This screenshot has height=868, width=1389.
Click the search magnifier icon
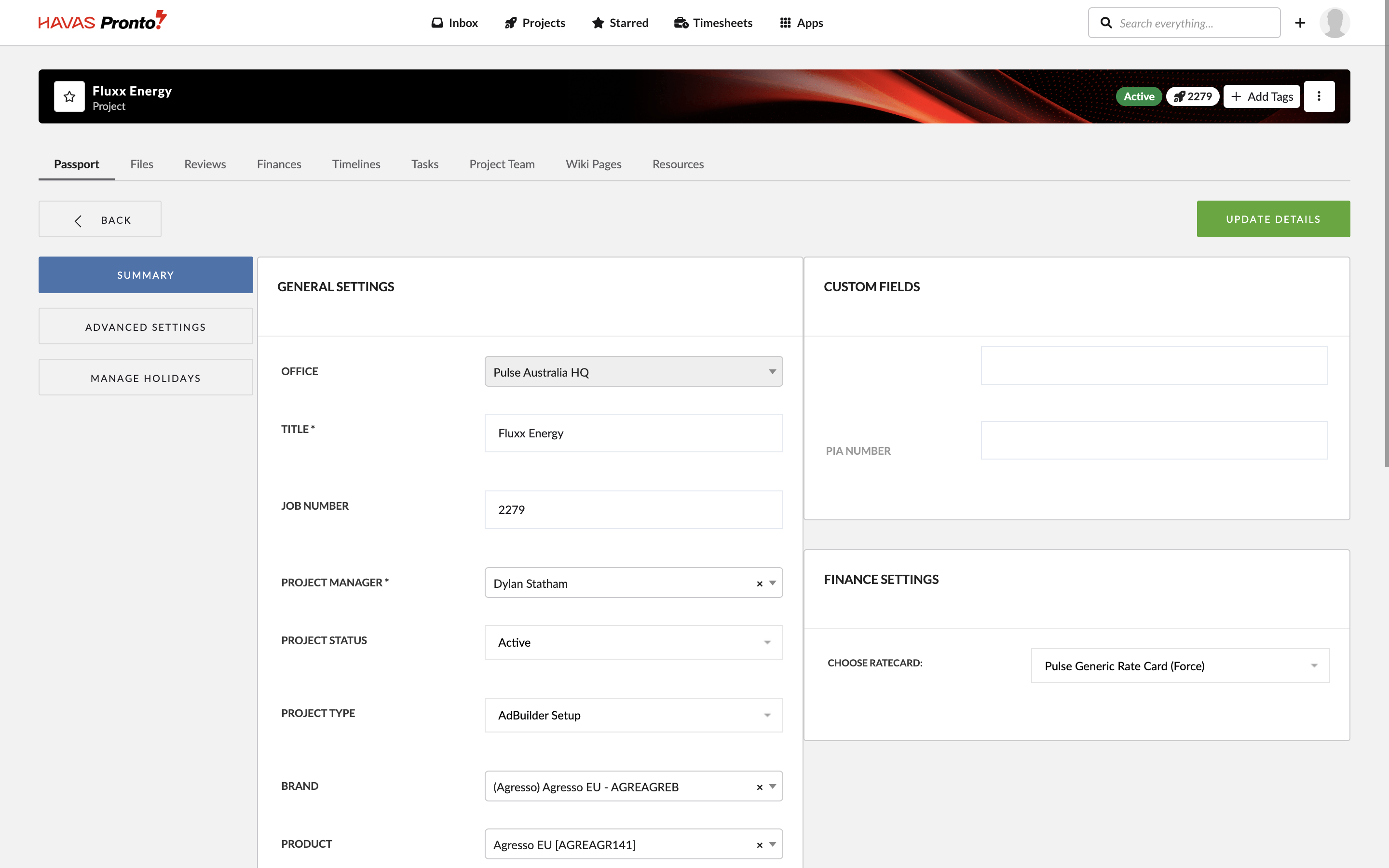pos(1105,23)
